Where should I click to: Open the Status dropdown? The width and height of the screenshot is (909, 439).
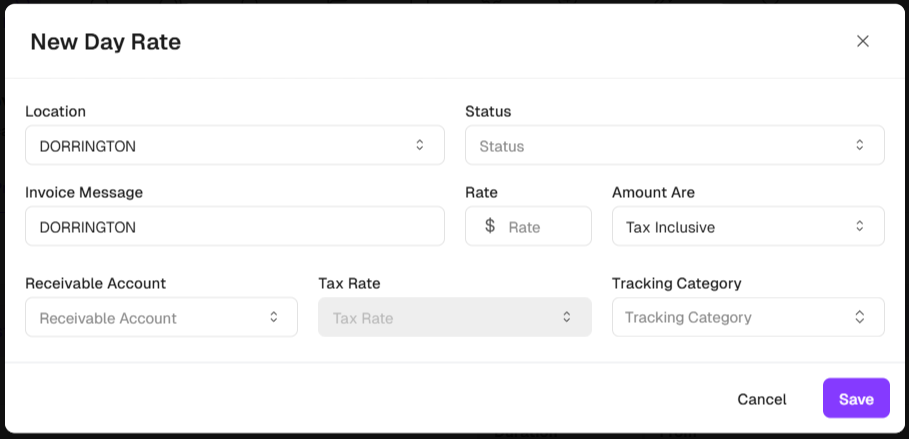point(660,145)
